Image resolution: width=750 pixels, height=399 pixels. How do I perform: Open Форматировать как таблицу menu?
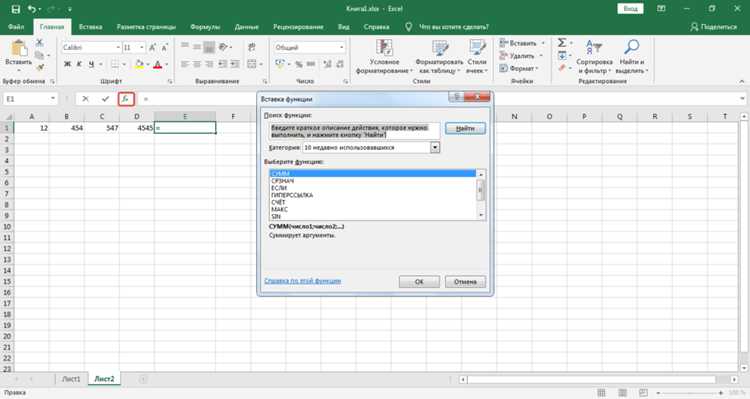pyautogui.click(x=439, y=56)
